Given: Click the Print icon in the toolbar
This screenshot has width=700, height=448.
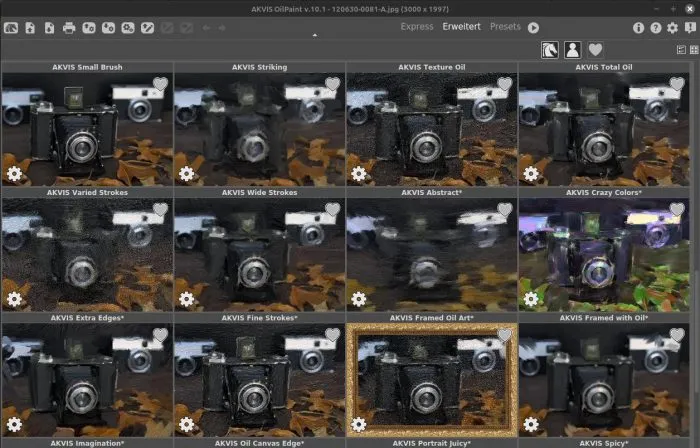Looking at the screenshot, I should 69,28.
